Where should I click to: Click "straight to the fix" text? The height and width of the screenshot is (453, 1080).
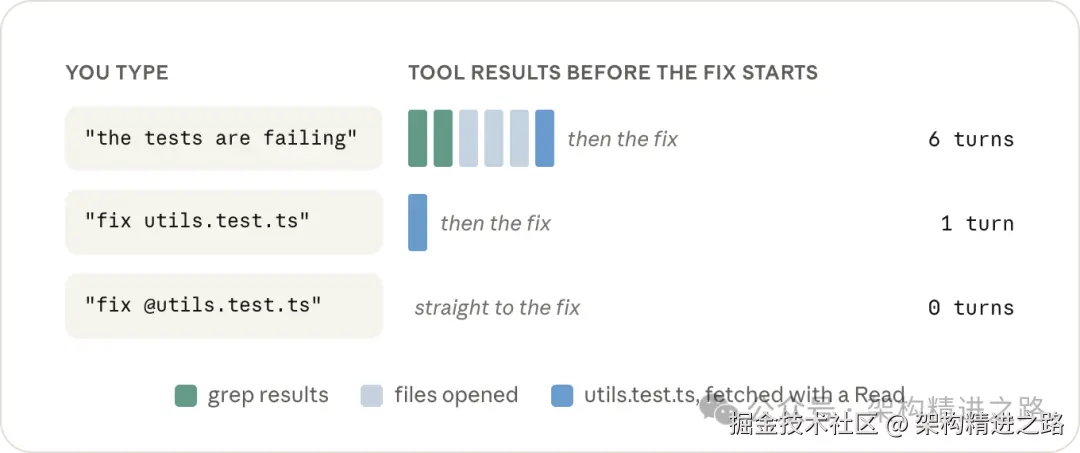(x=497, y=307)
